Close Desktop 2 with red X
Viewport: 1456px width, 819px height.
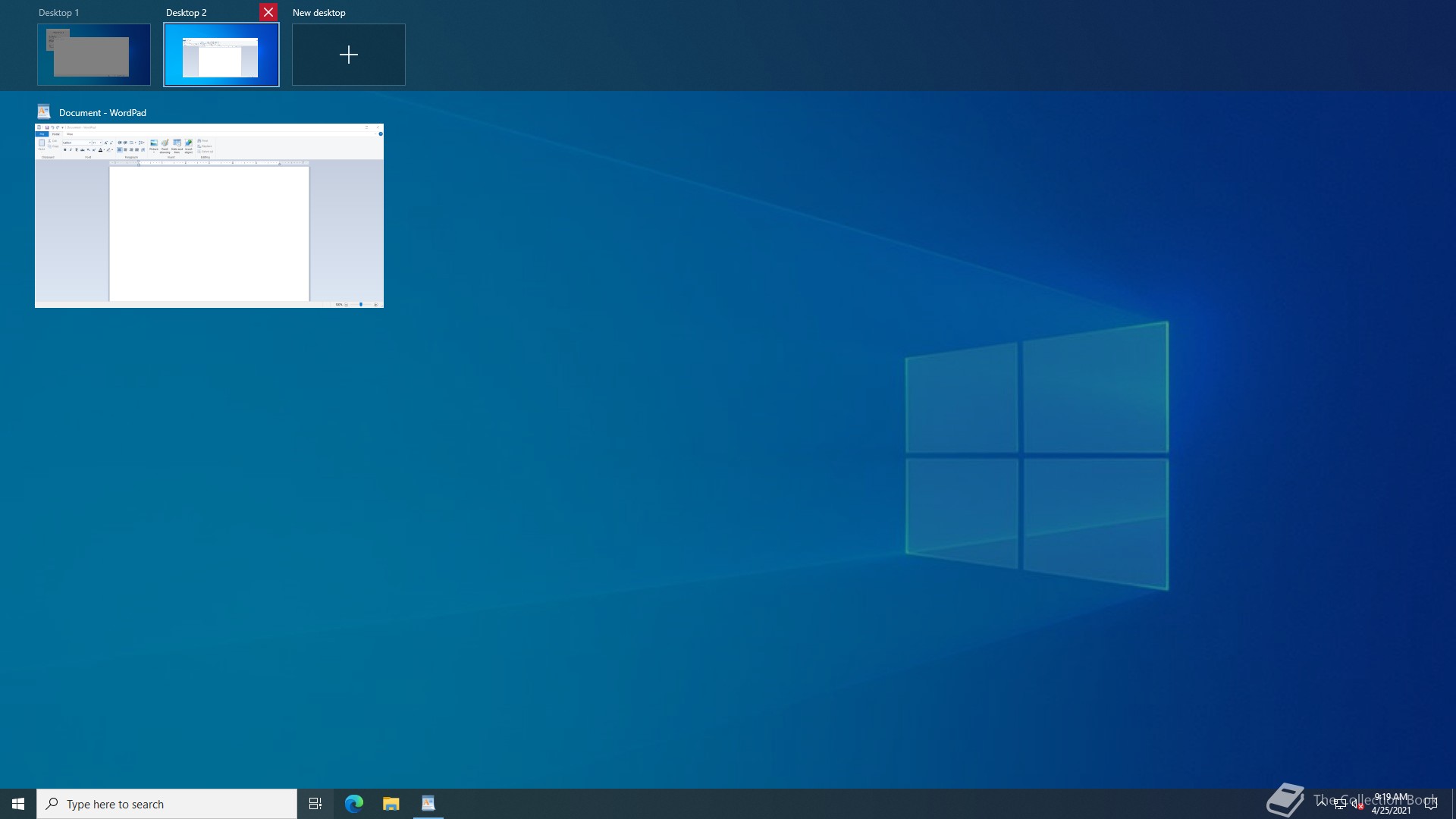[268, 12]
